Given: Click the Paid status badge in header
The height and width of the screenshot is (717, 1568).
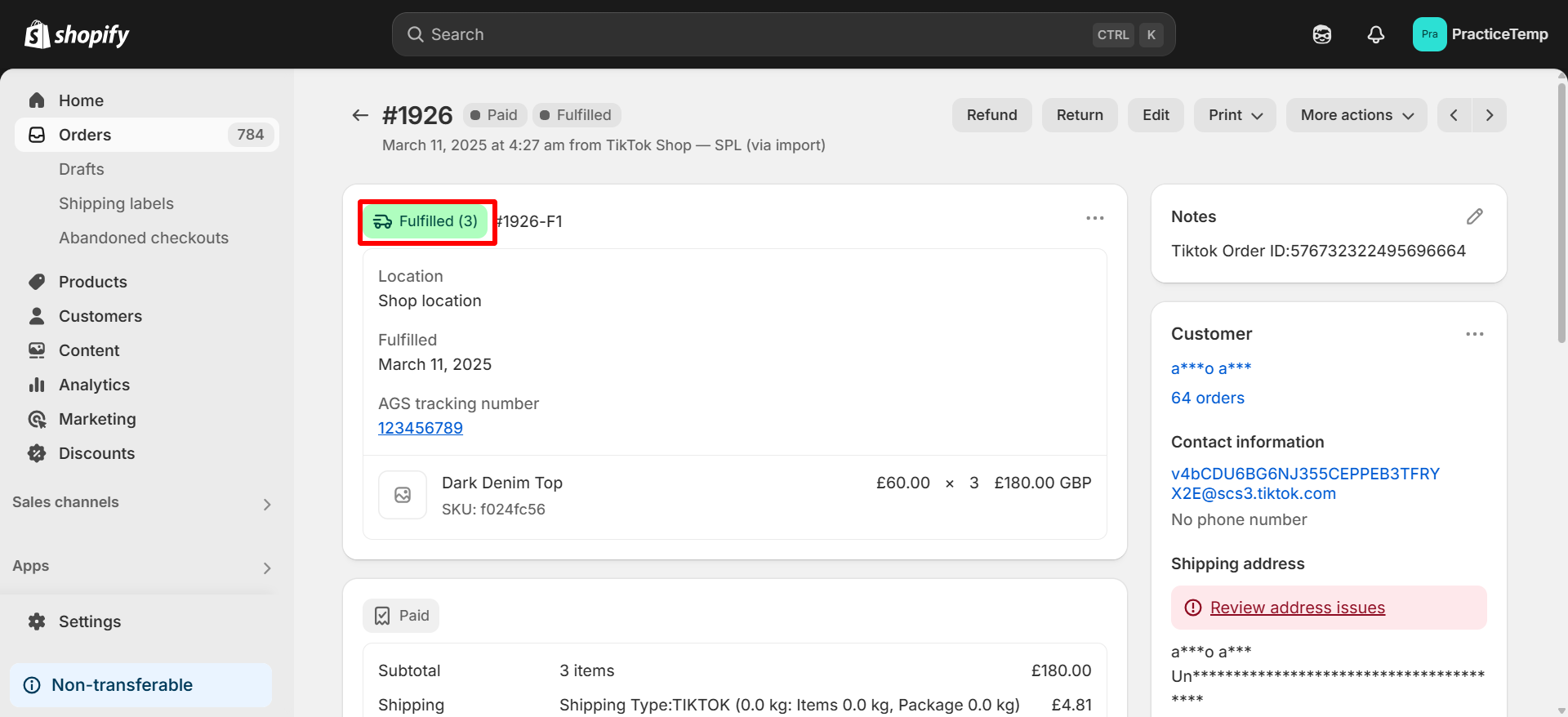Looking at the screenshot, I should click(x=495, y=115).
